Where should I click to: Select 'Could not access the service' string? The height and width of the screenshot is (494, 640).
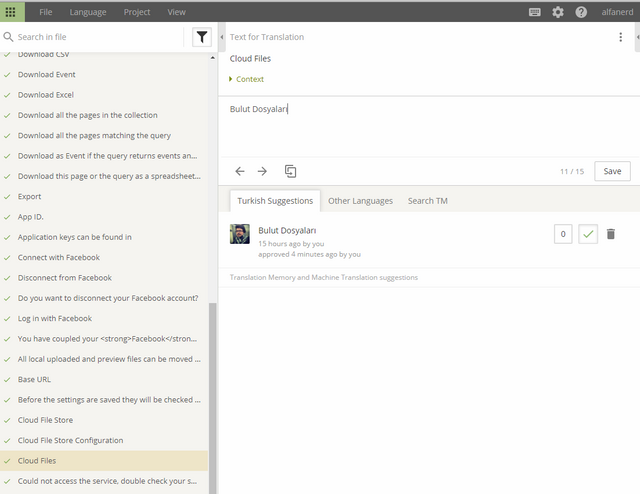pos(104,481)
